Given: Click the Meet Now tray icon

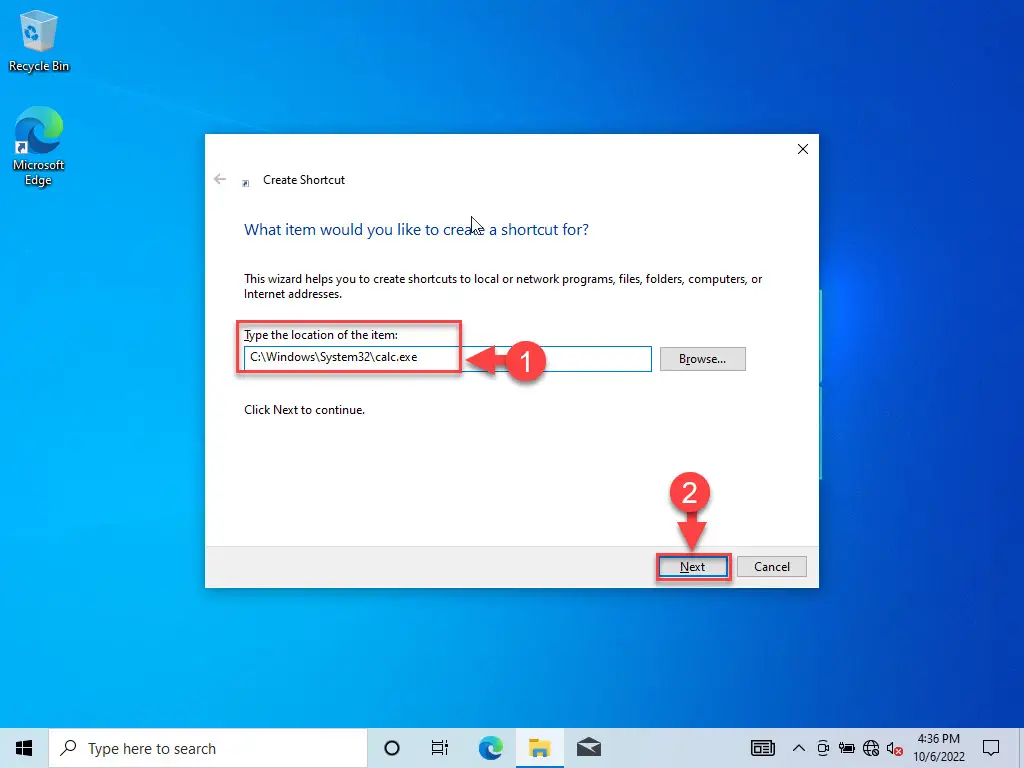Looking at the screenshot, I should pyautogui.click(x=823, y=748).
